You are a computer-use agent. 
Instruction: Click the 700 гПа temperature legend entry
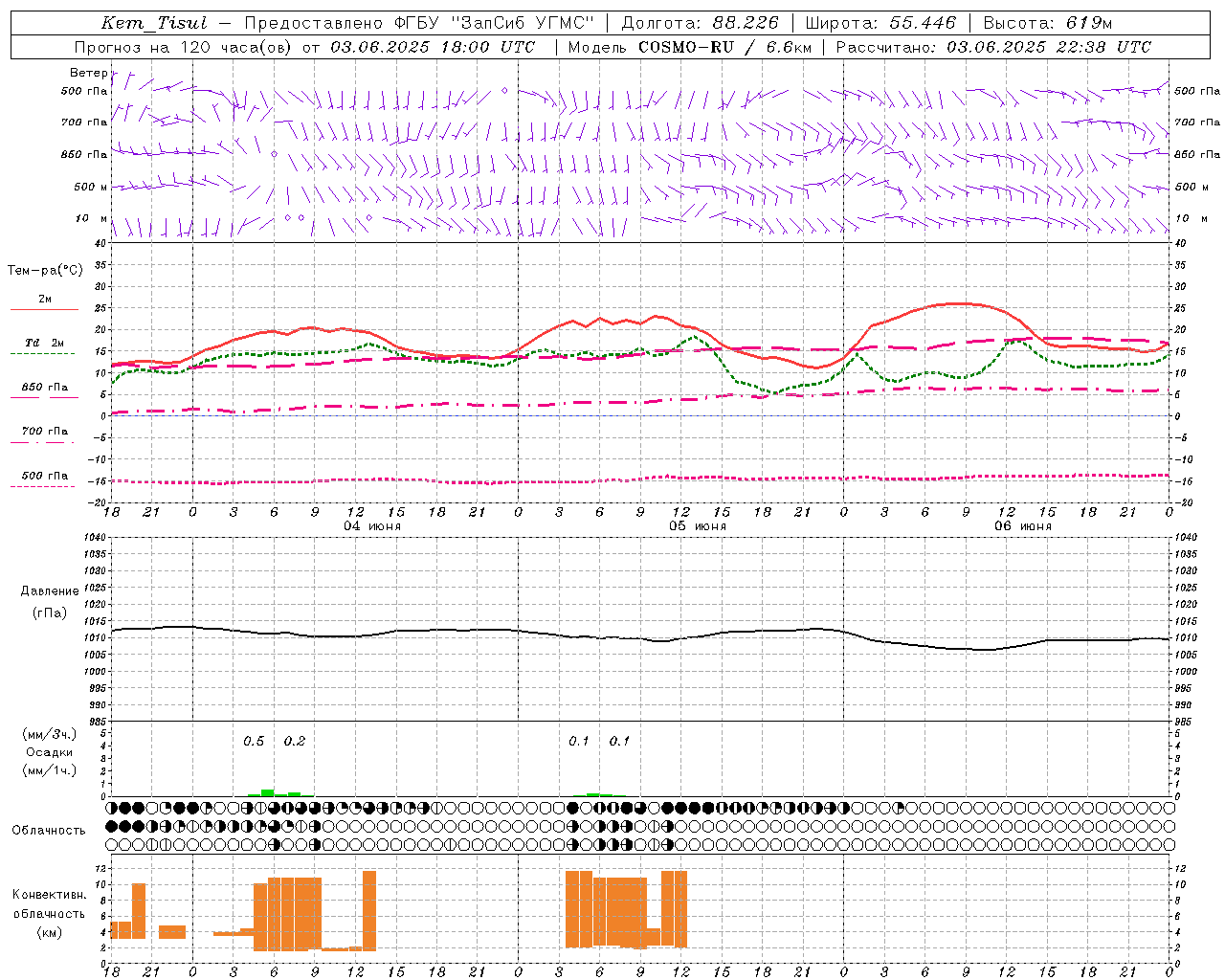tap(45, 432)
